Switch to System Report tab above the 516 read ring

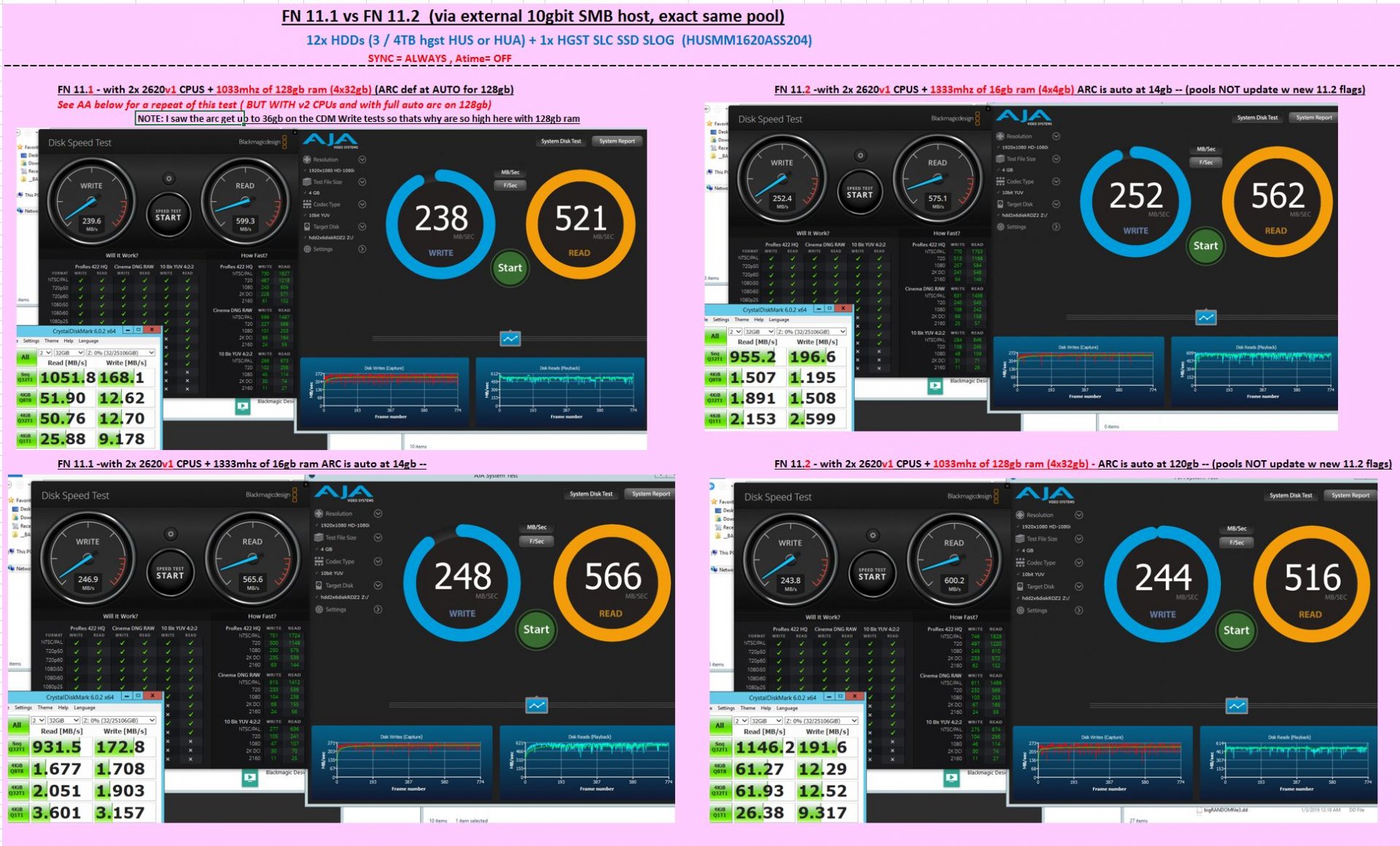click(x=1350, y=495)
